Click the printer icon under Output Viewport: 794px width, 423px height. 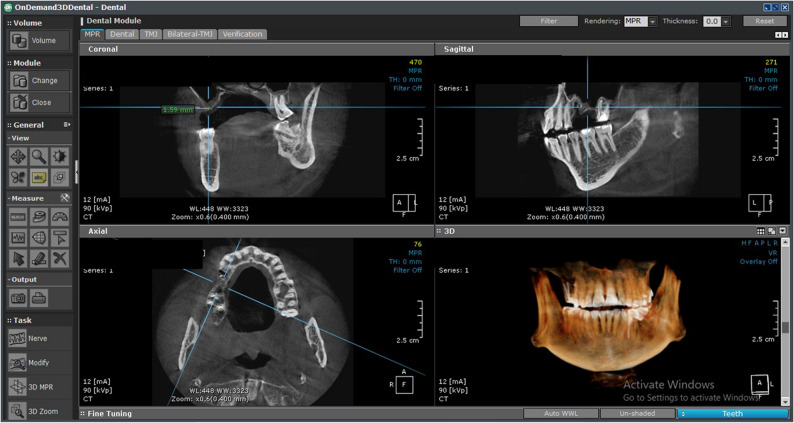[39, 298]
